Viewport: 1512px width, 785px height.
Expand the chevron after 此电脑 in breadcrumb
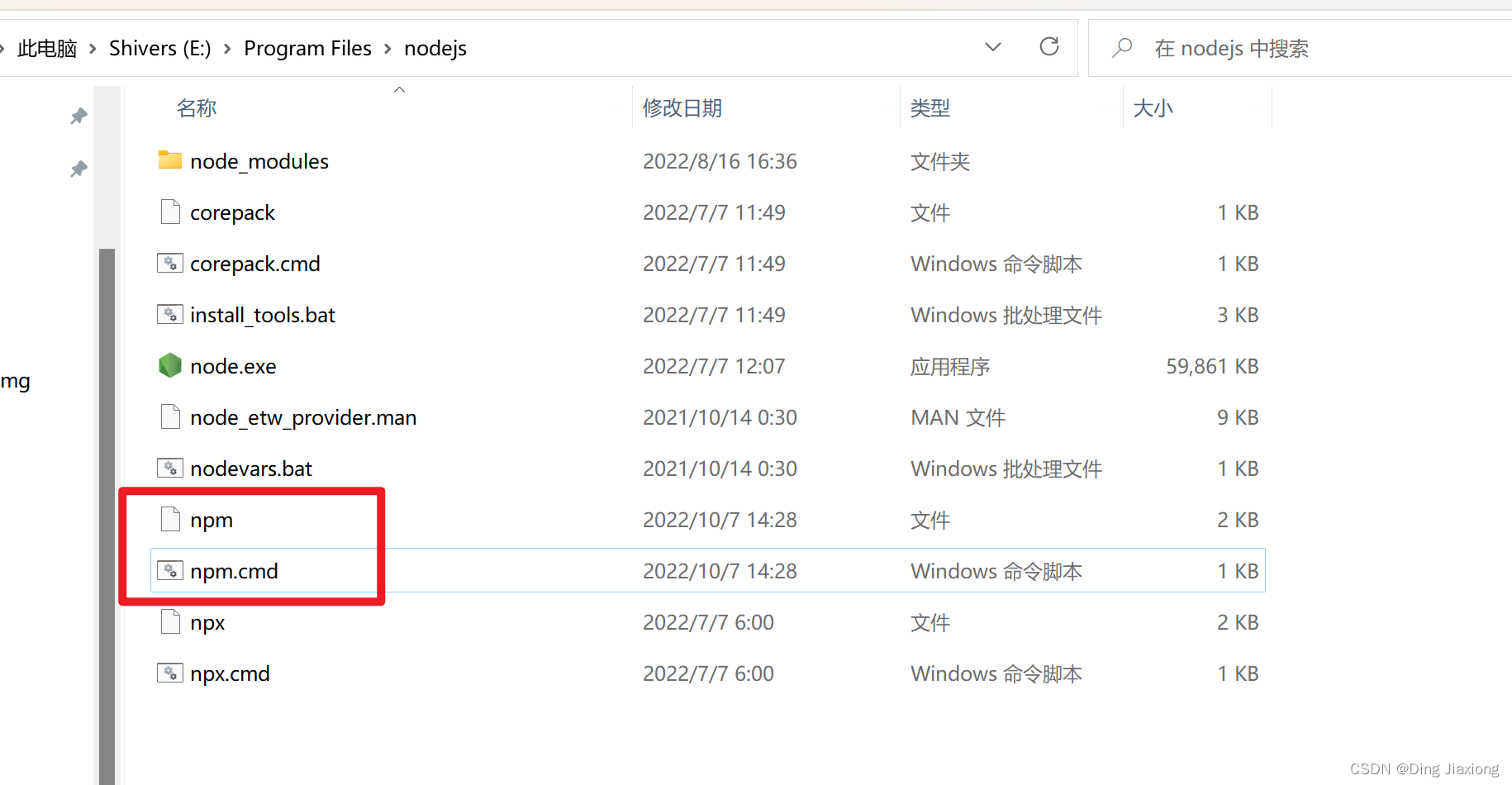pos(93,49)
